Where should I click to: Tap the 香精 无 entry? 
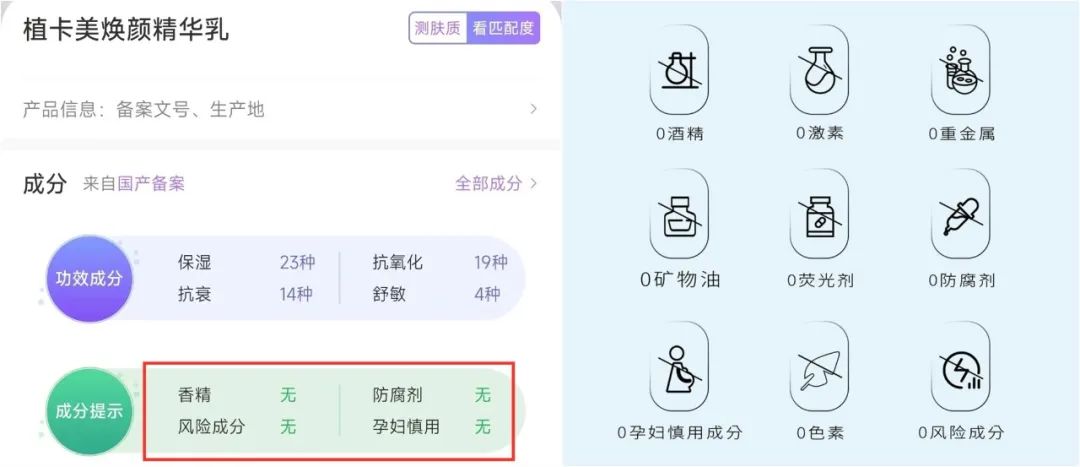(237, 395)
